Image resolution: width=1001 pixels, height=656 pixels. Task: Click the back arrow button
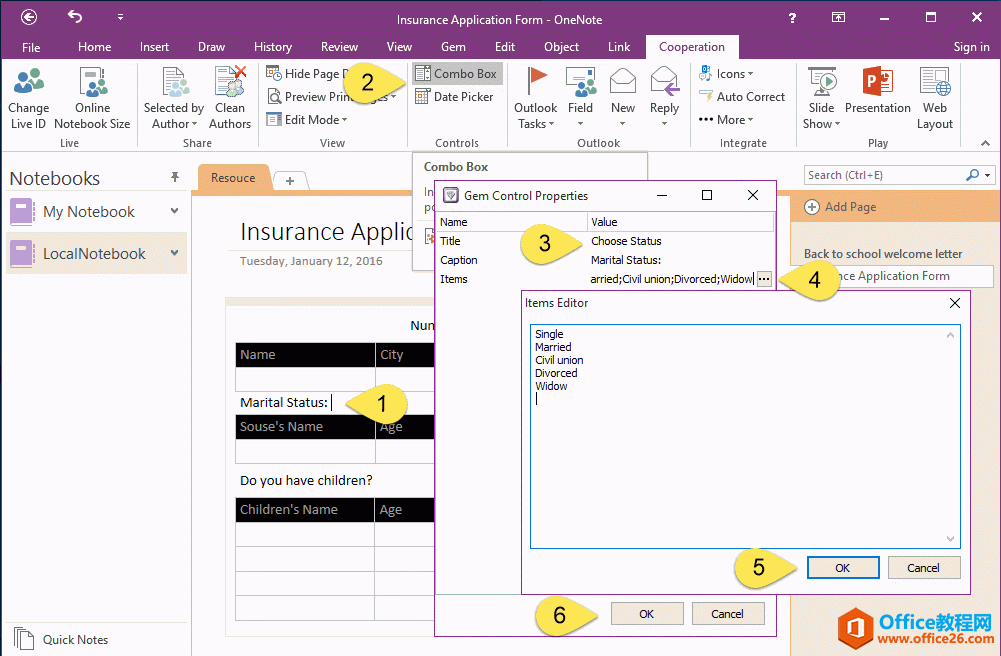click(x=29, y=17)
